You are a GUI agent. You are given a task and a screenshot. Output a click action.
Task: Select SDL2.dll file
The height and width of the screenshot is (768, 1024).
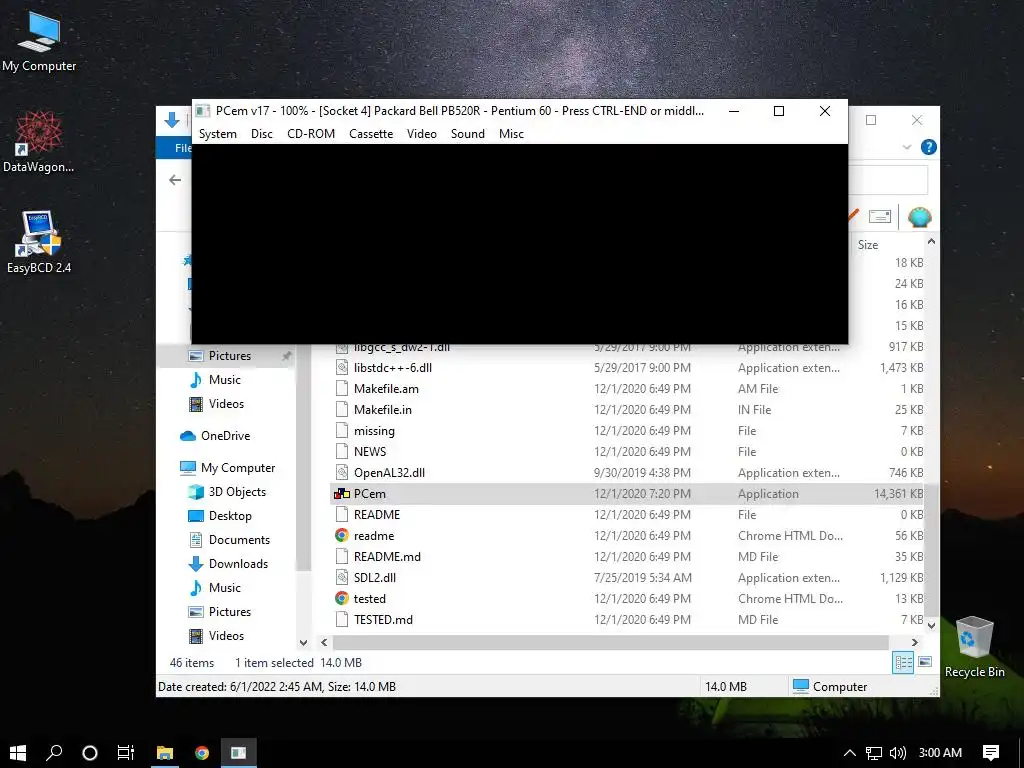[375, 578]
